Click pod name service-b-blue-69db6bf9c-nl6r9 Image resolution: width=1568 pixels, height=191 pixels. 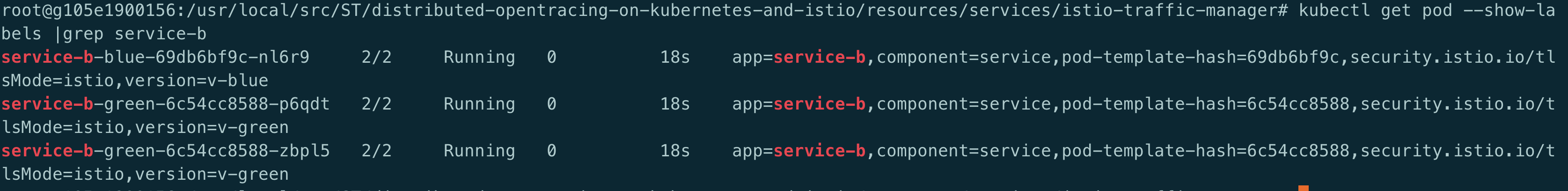point(155,57)
